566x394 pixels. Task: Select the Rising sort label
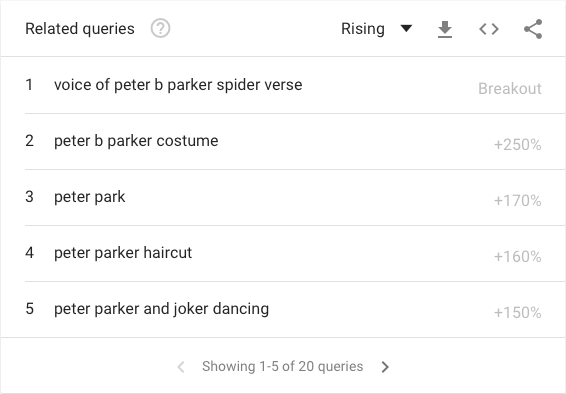pyautogui.click(x=363, y=29)
